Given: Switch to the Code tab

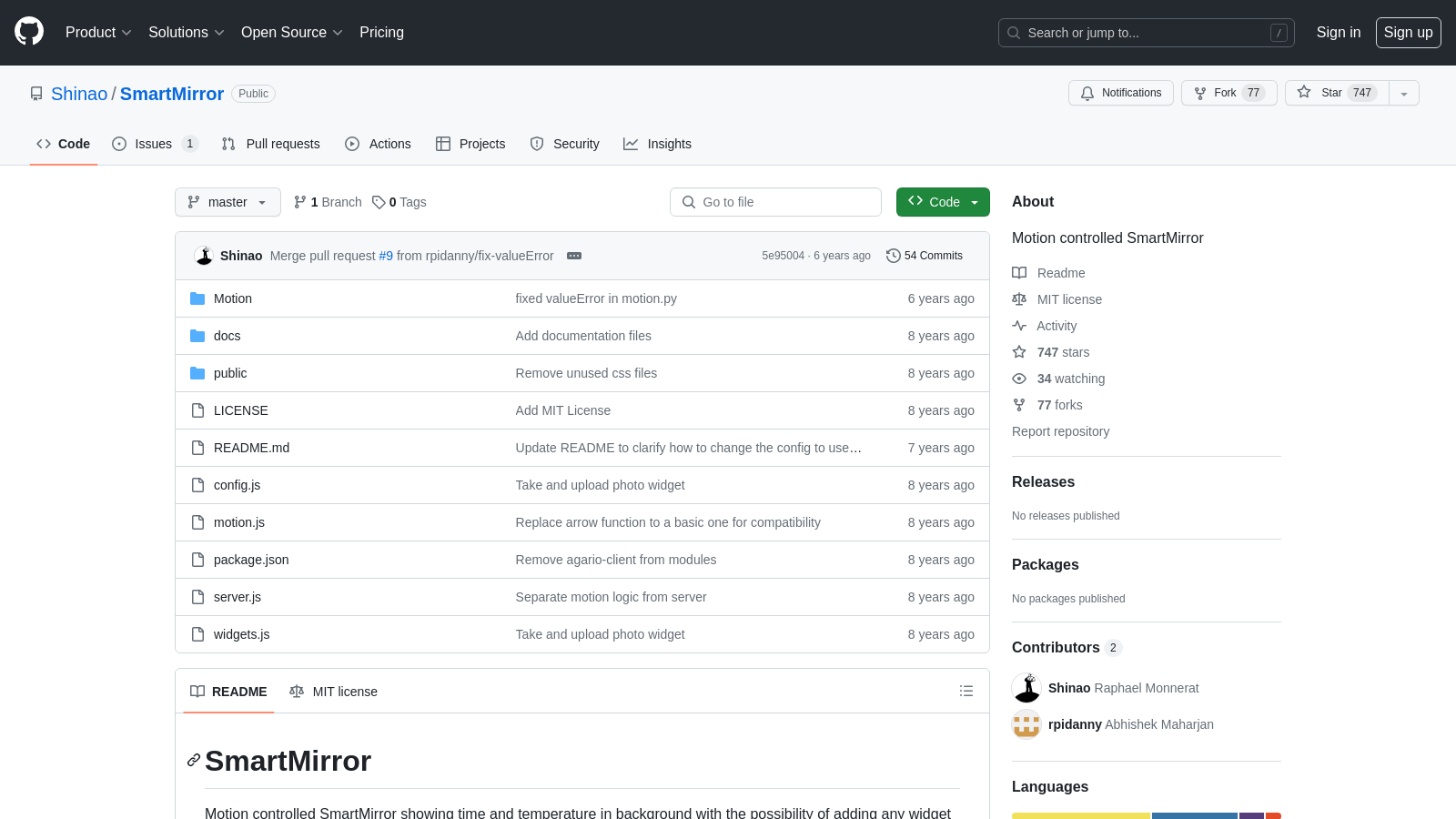Looking at the screenshot, I should (64, 144).
